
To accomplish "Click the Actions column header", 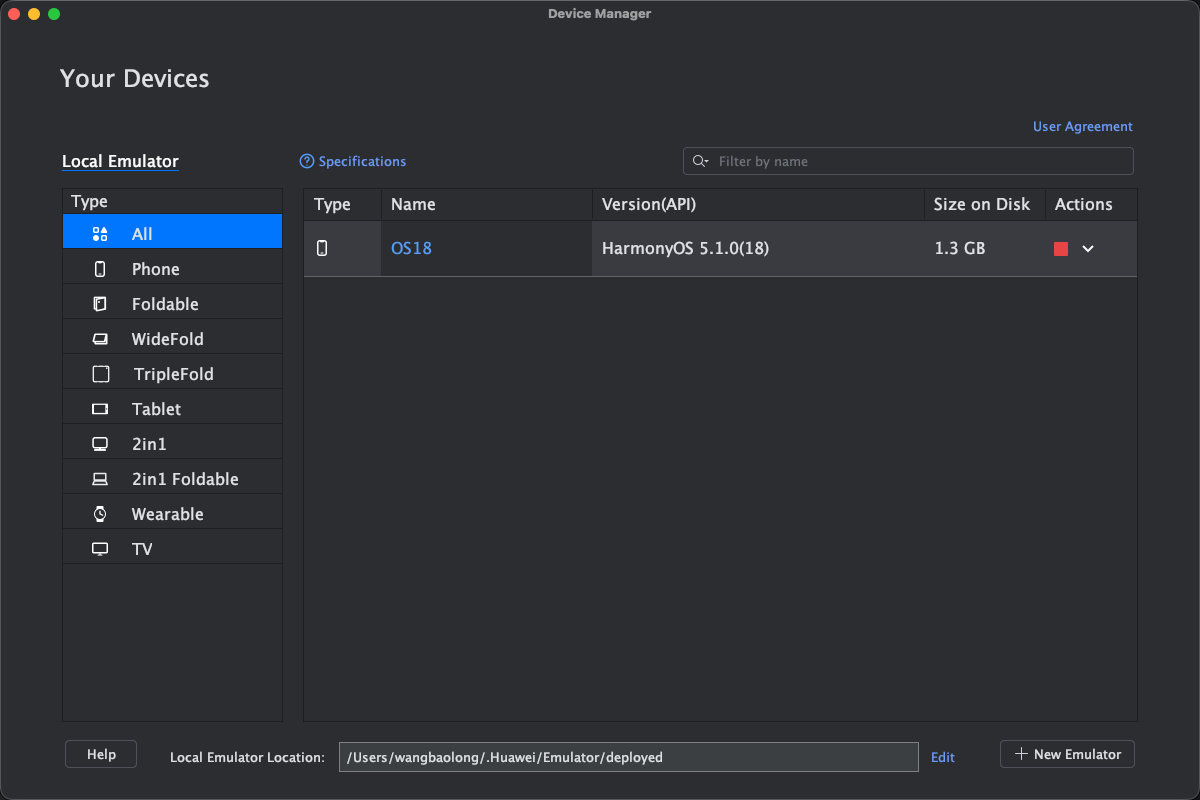I will pos(1091,204).
